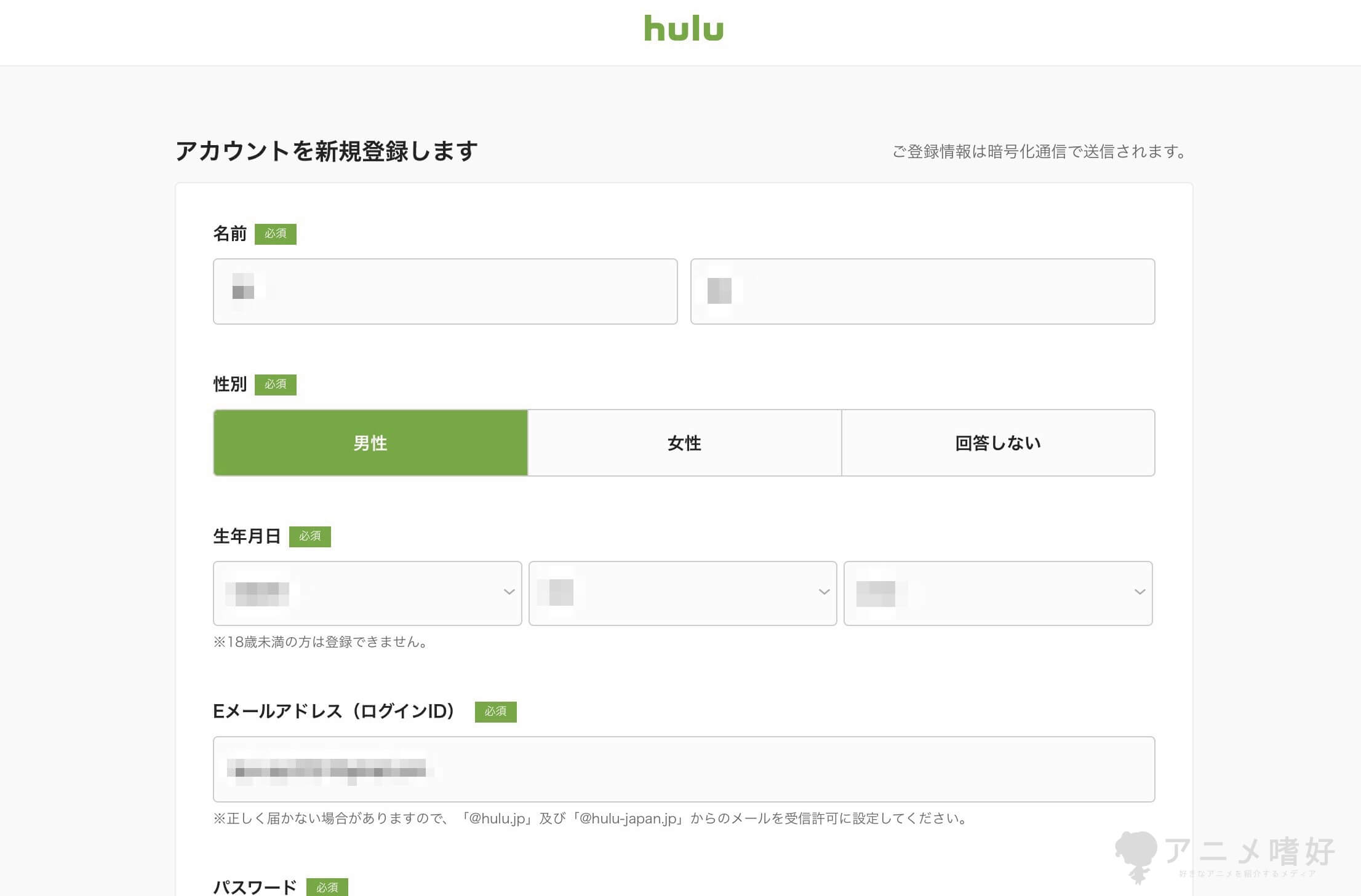This screenshot has width=1361, height=896.
Task: Choose 回答しない for gender
Action: pos(998,443)
